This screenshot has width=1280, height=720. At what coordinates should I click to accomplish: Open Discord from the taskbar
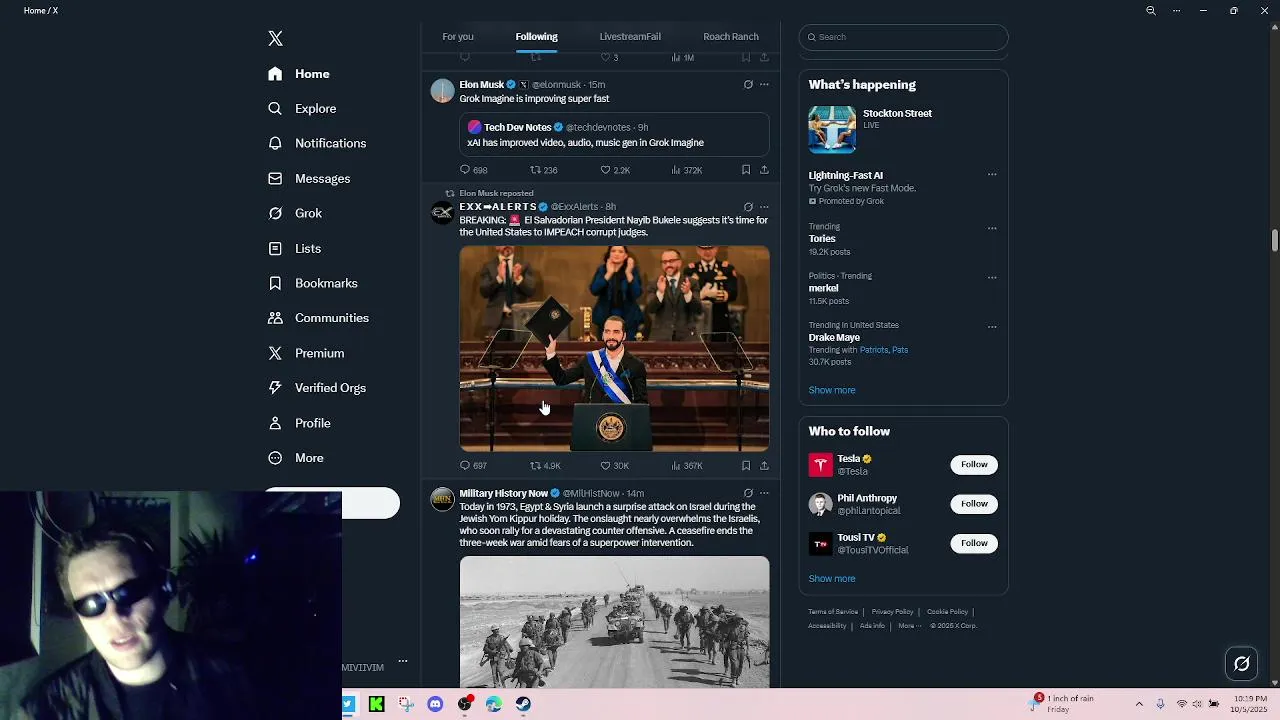(x=435, y=704)
